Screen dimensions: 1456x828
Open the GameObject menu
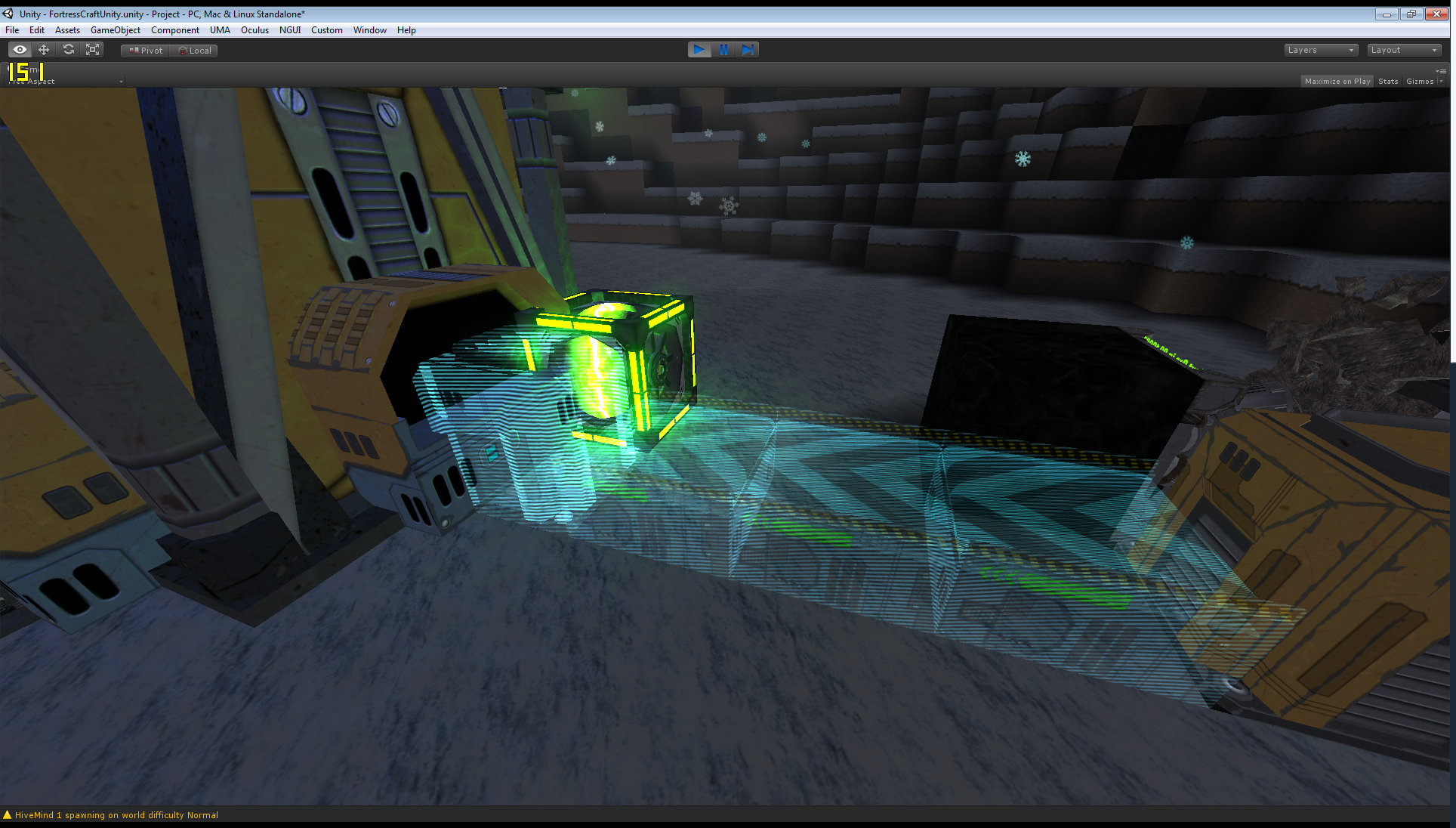pyautogui.click(x=115, y=30)
